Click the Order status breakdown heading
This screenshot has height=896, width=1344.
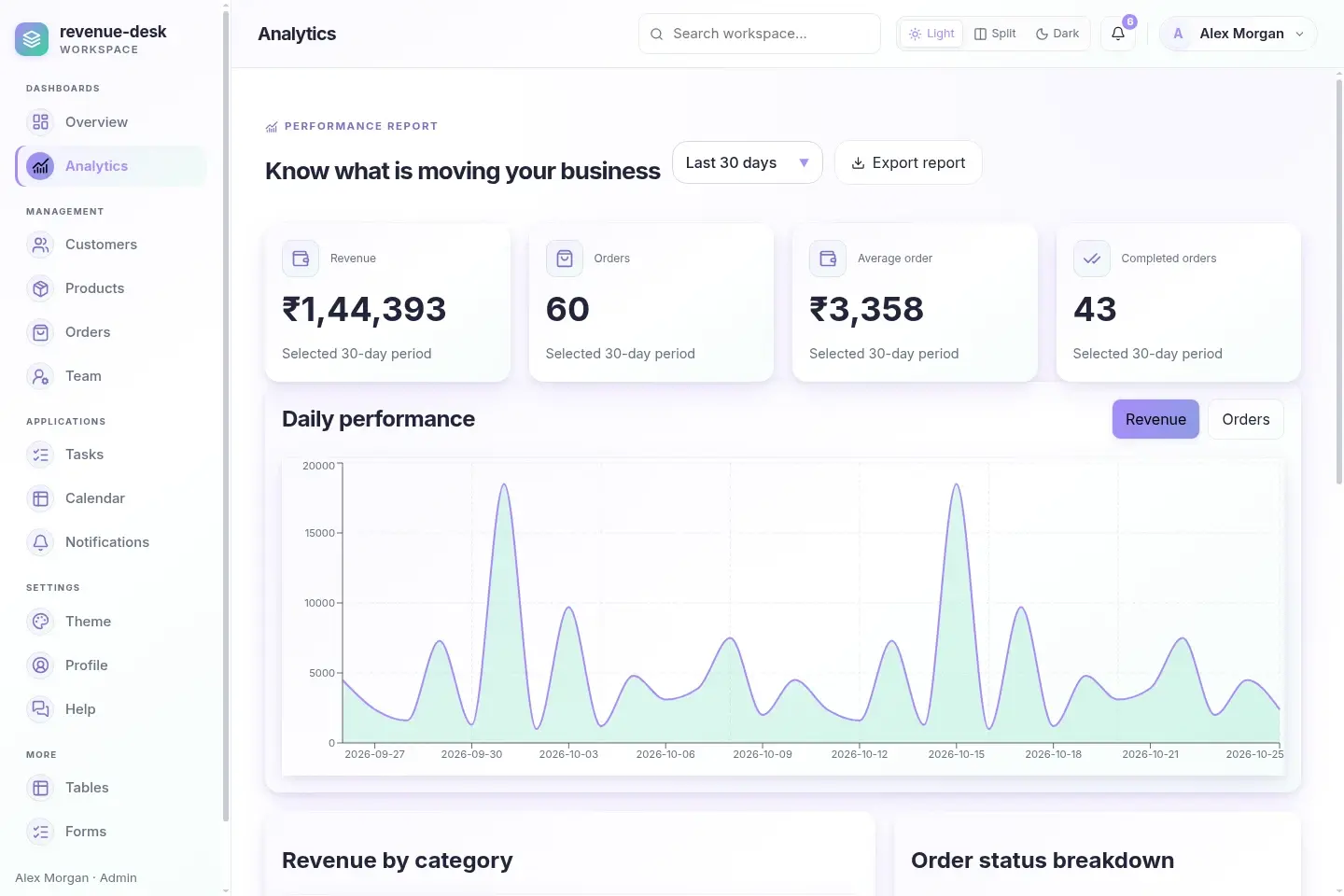1043,861
